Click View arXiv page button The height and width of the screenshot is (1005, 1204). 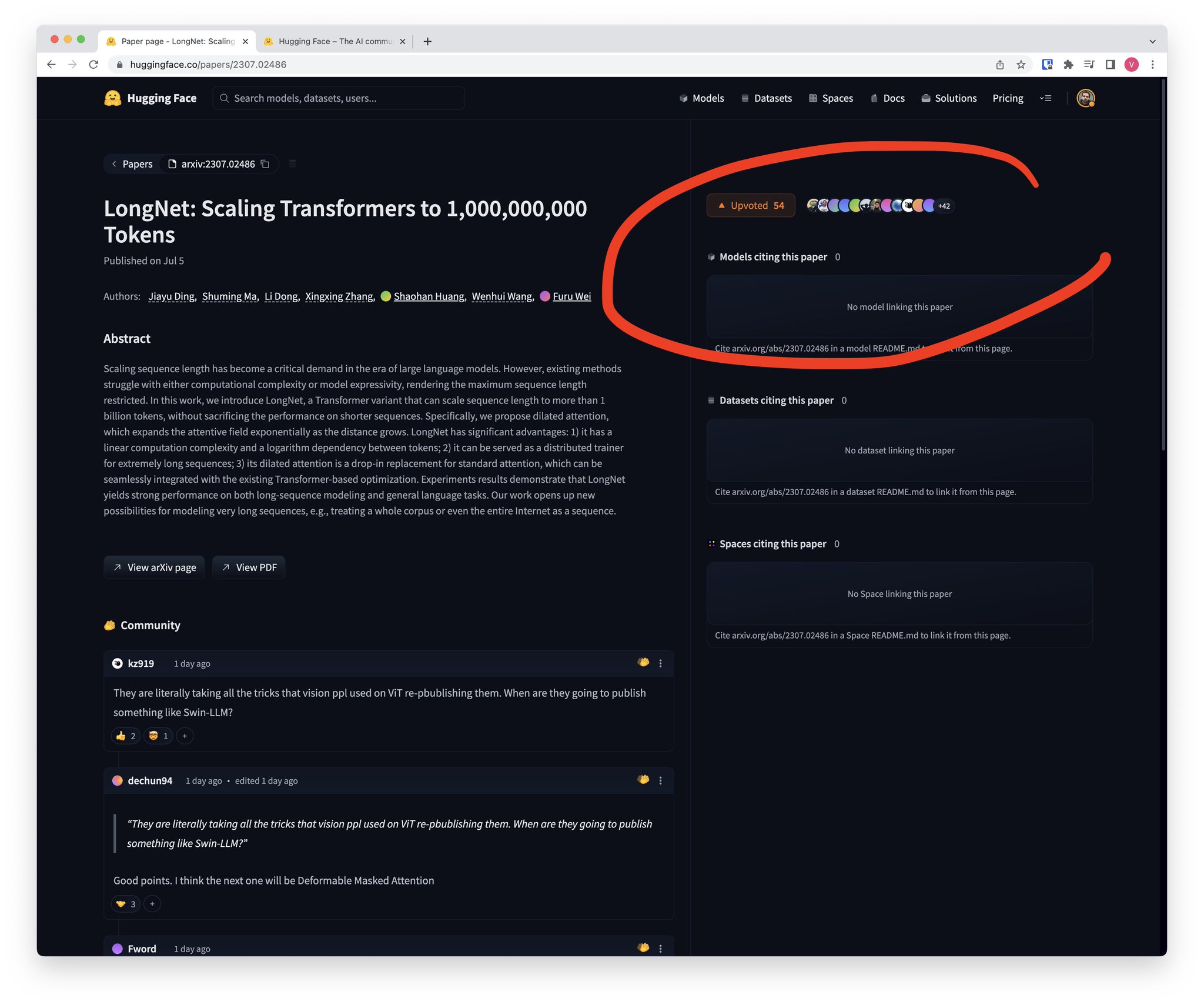pos(154,567)
